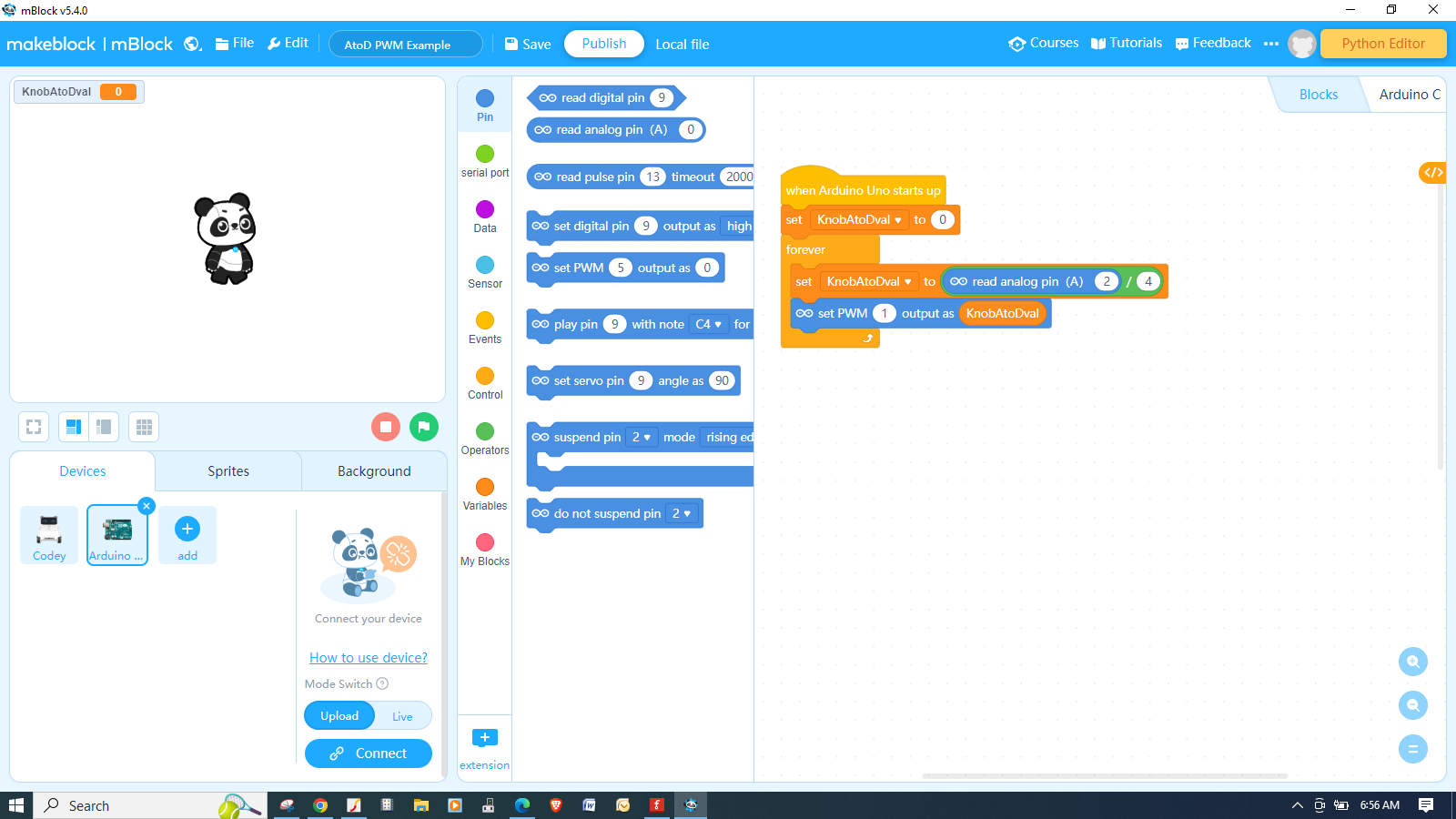Screen dimensions: 1456x819
Task: Select the large stage layout icon
Action: tap(74, 427)
